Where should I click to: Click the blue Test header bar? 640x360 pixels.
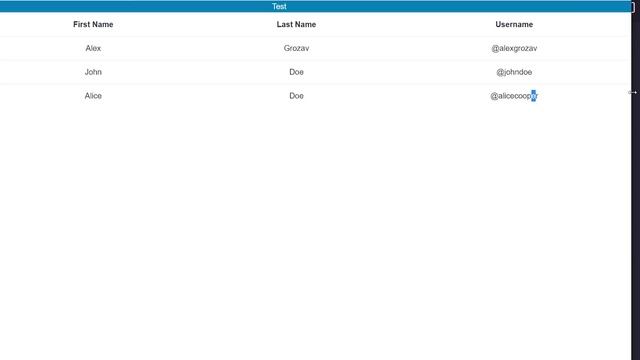pos(316,7)
